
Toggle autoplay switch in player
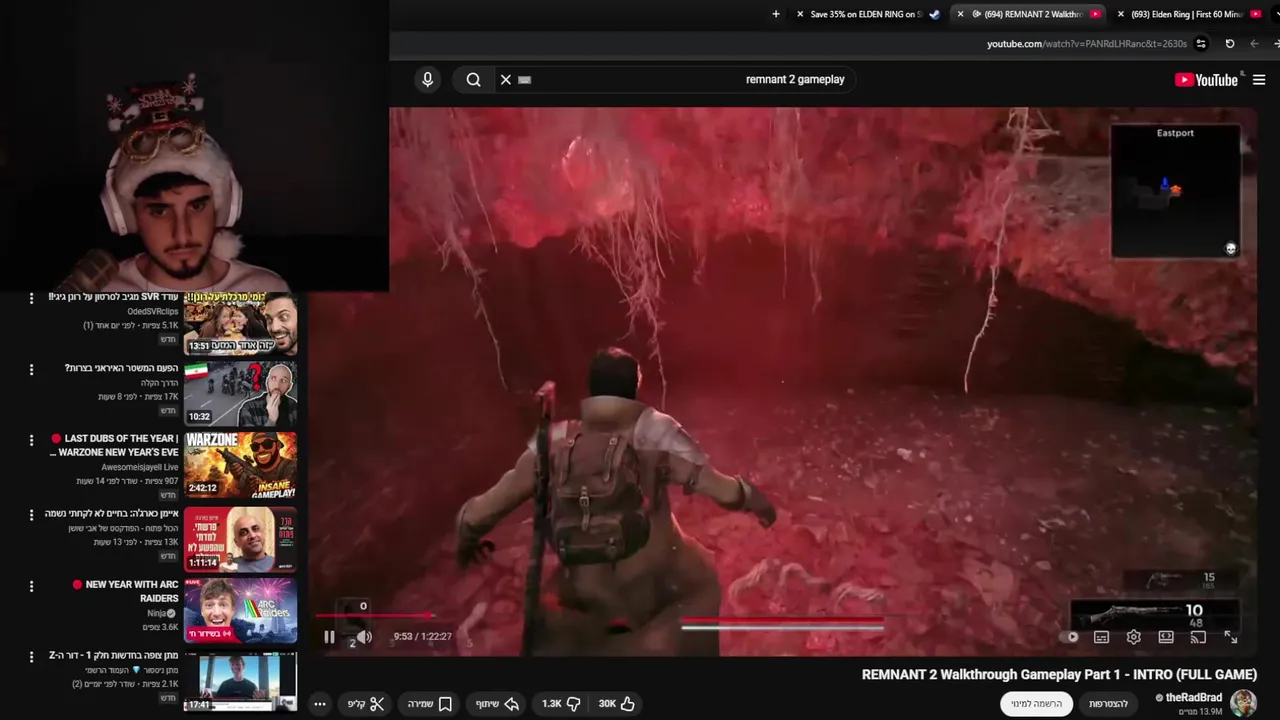(x=1071, y=637)
